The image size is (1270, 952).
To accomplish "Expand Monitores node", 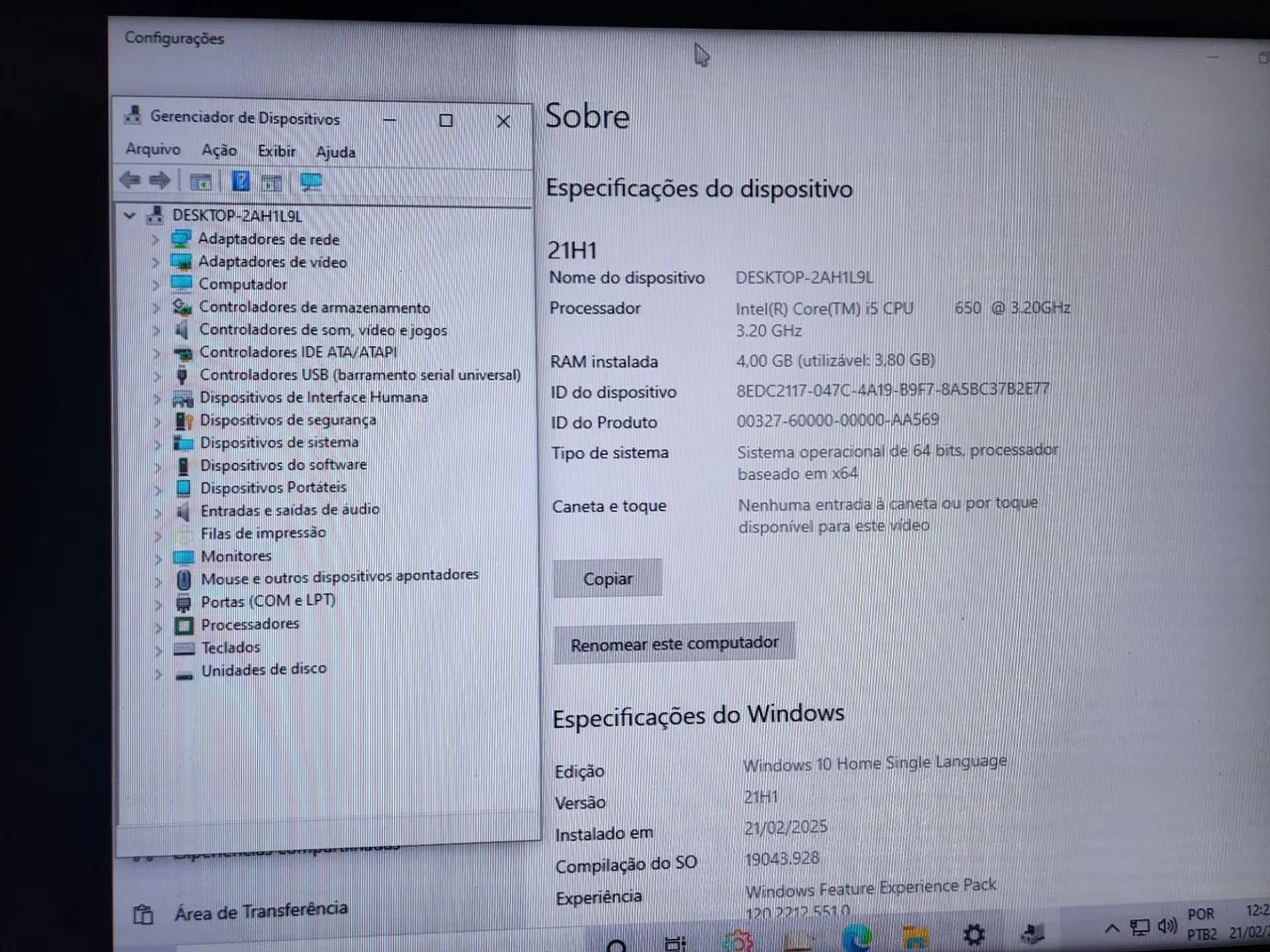I will [x=158, y=558].
